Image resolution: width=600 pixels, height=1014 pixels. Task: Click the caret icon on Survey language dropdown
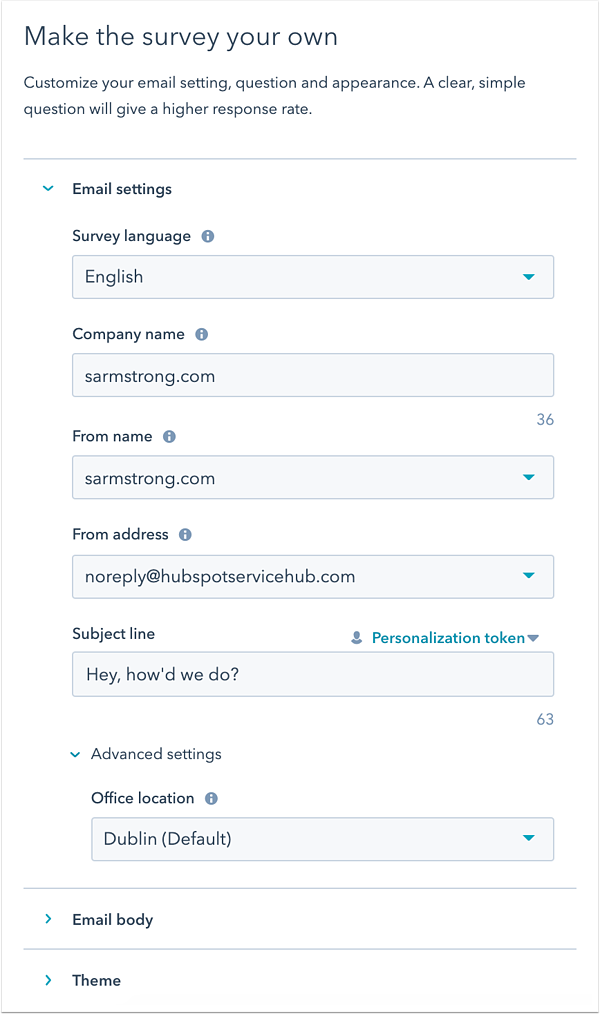pyautogui.click(x=528, y=277)
